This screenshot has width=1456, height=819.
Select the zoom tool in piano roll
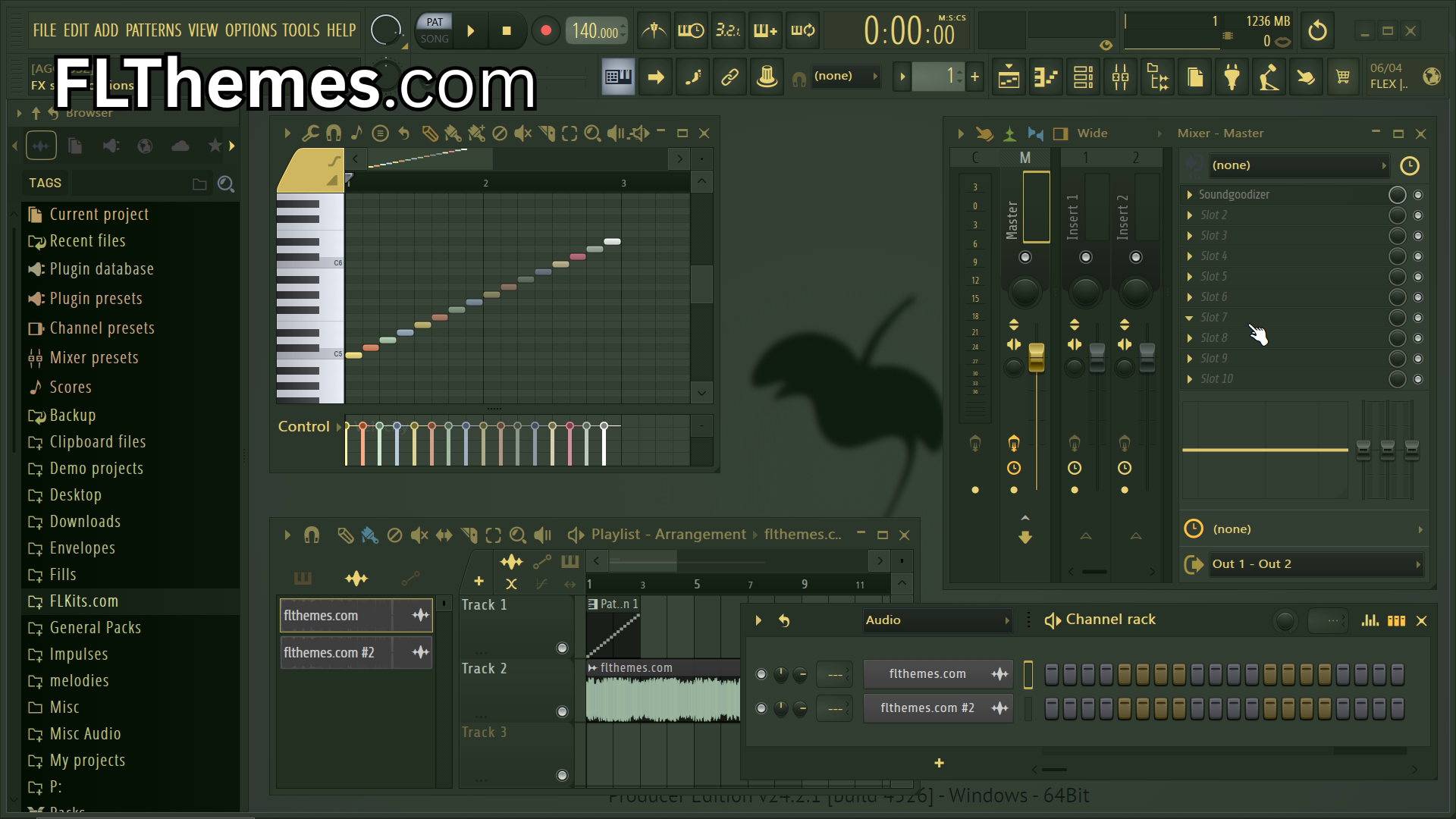click(x=592, y=133)
